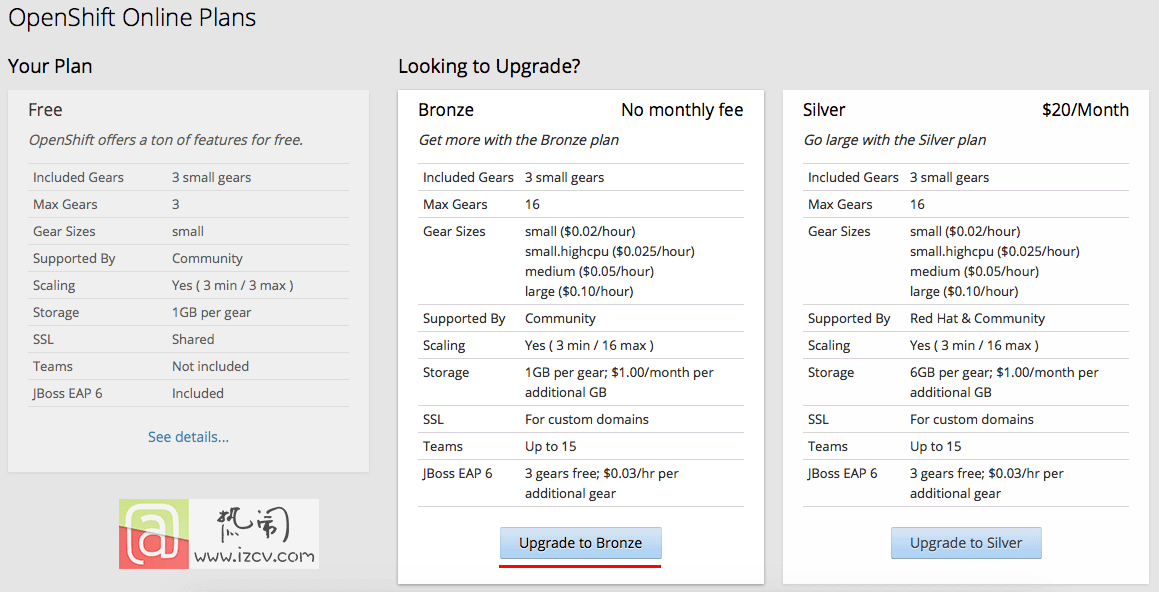Click '3 gears free; $0.03/hr' value in Silver plan
Screen dimensions: 1159x592
[x=987, y=483]
